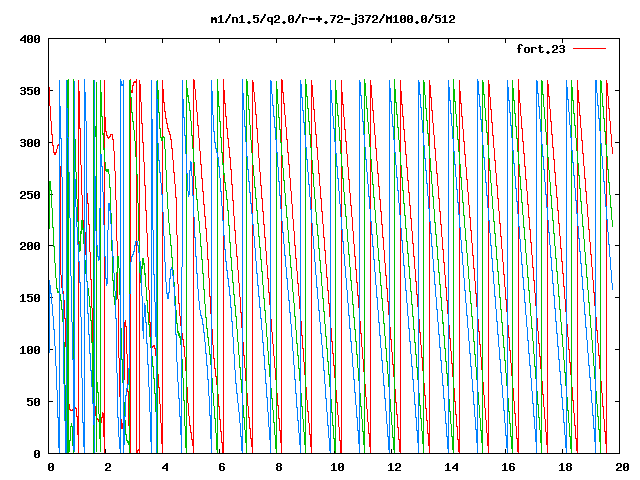Click x-axis label 16

[x=509, y=467]
